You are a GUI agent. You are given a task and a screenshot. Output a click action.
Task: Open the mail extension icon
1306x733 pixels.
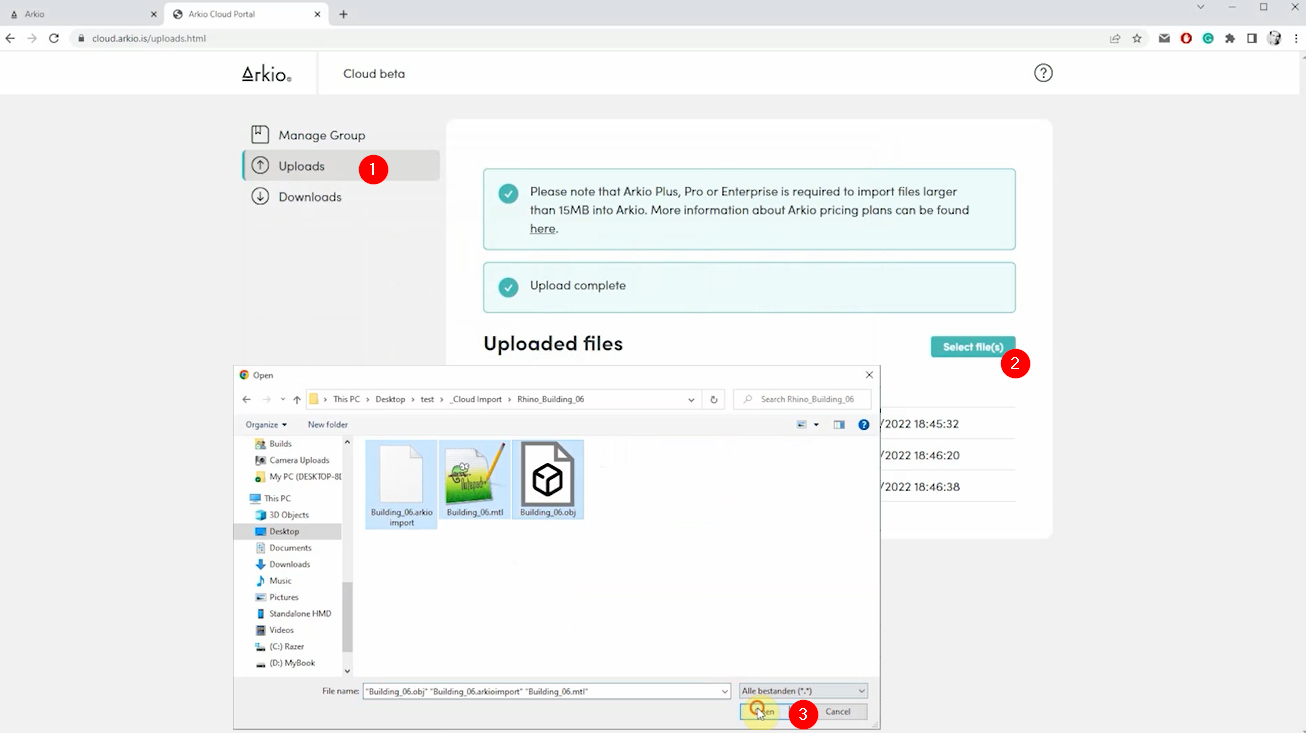coord(1164,38)
